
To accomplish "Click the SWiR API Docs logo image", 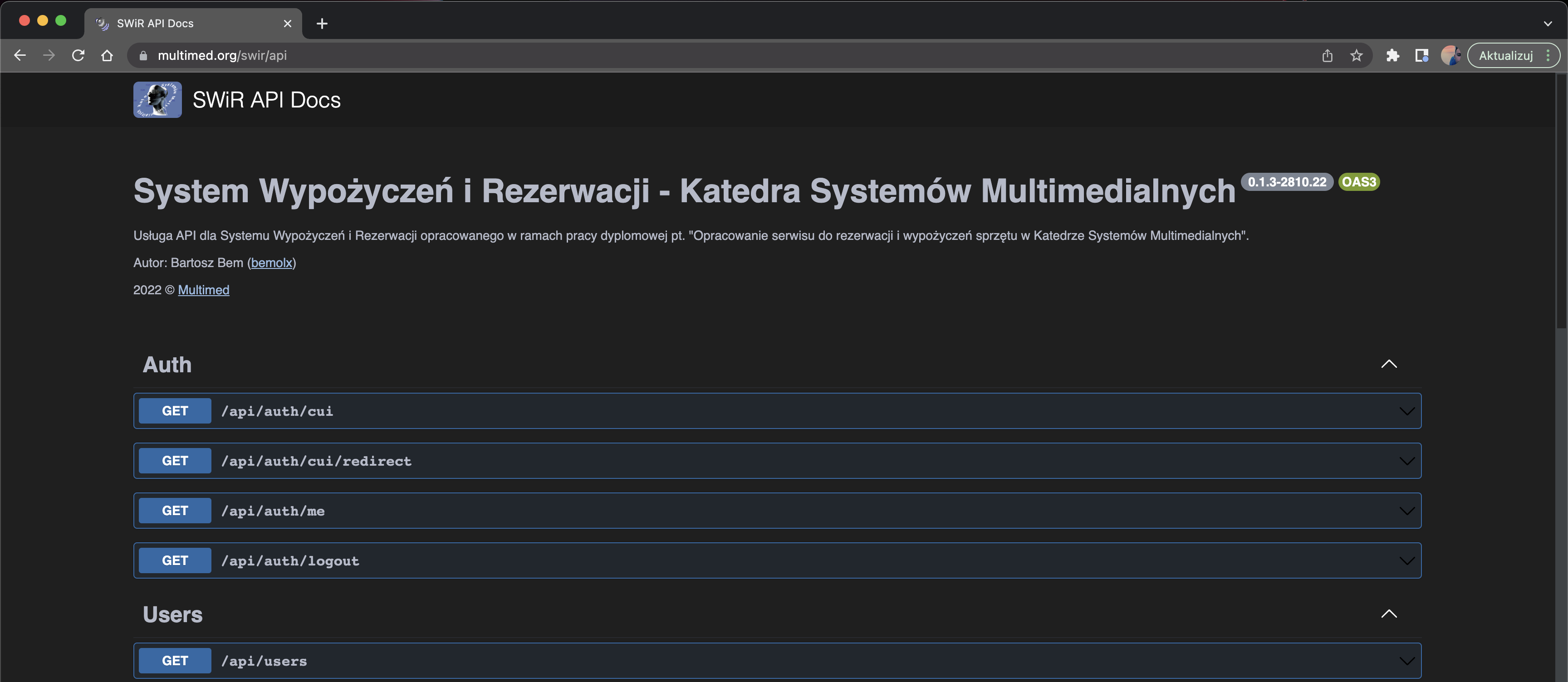I will [157, 99].
